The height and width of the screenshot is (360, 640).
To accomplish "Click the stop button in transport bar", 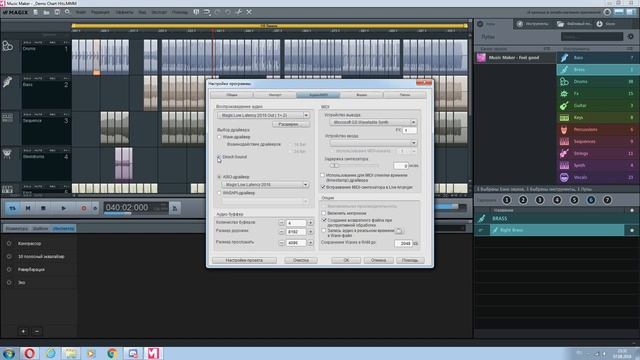I will click(43, 208).
